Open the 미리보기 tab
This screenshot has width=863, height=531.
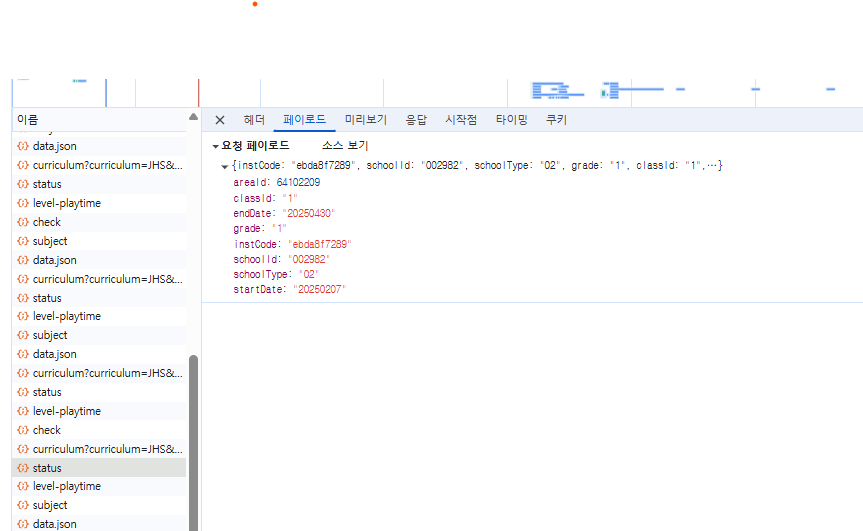tap(365, 120)
